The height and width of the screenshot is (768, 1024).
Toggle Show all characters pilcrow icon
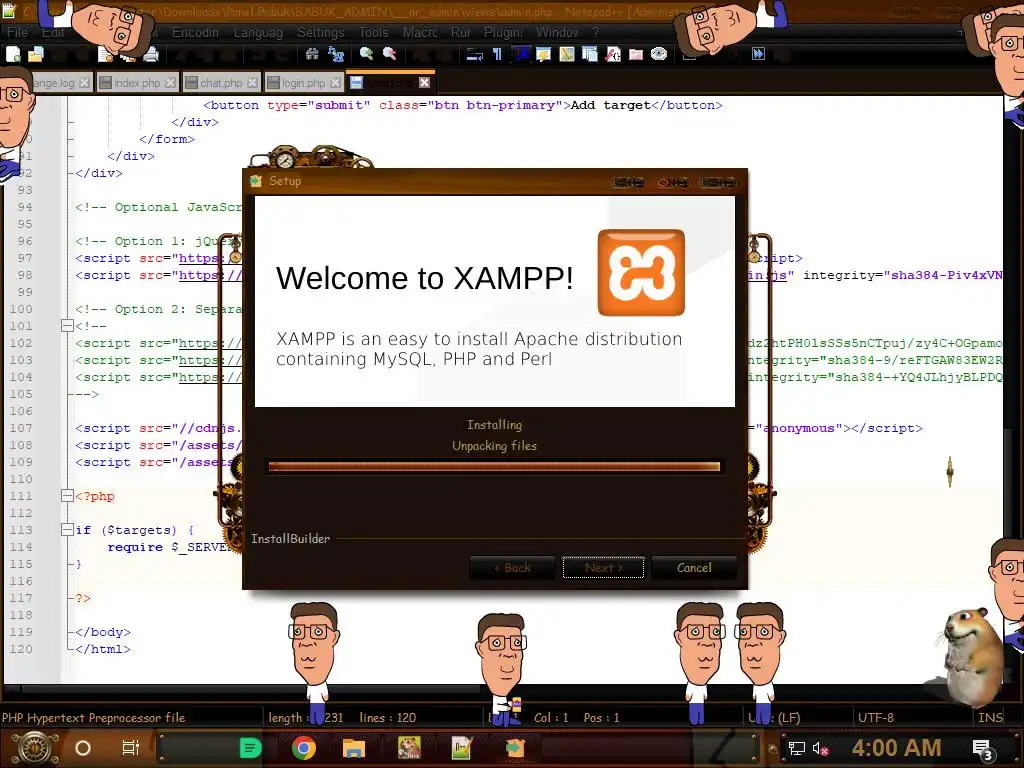[498, 54]
